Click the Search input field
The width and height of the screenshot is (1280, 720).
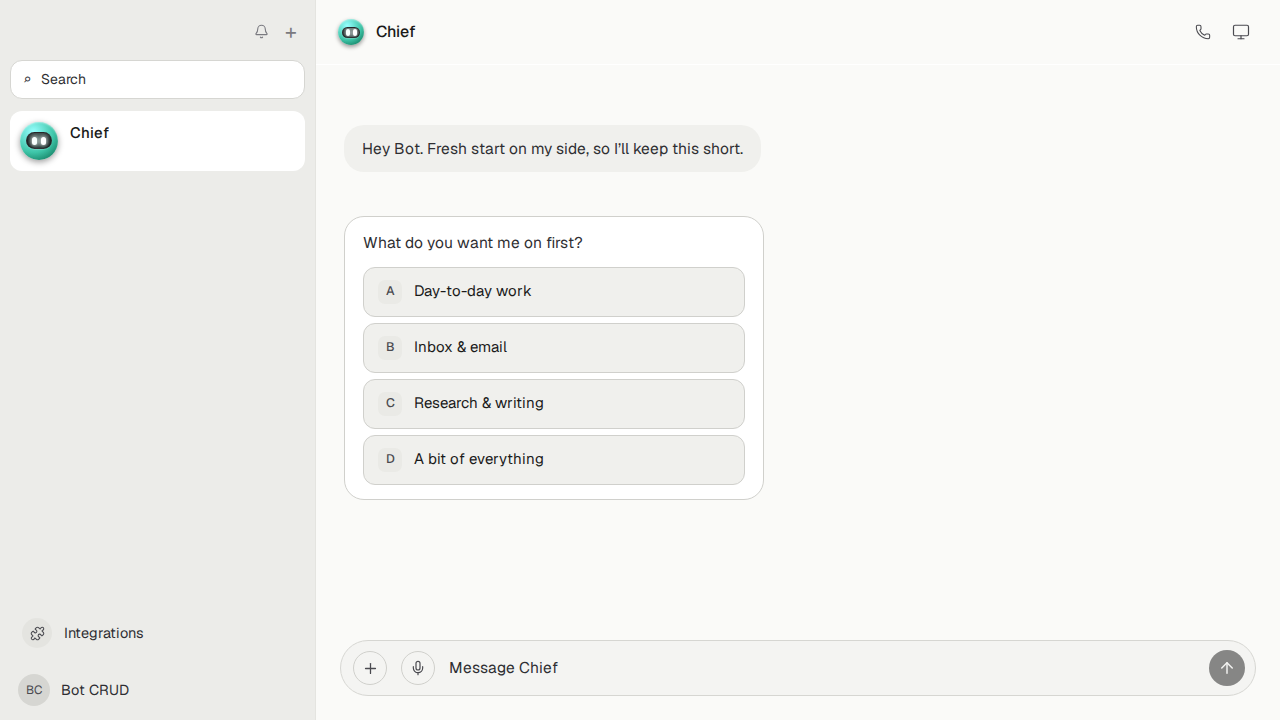(157, 79)
